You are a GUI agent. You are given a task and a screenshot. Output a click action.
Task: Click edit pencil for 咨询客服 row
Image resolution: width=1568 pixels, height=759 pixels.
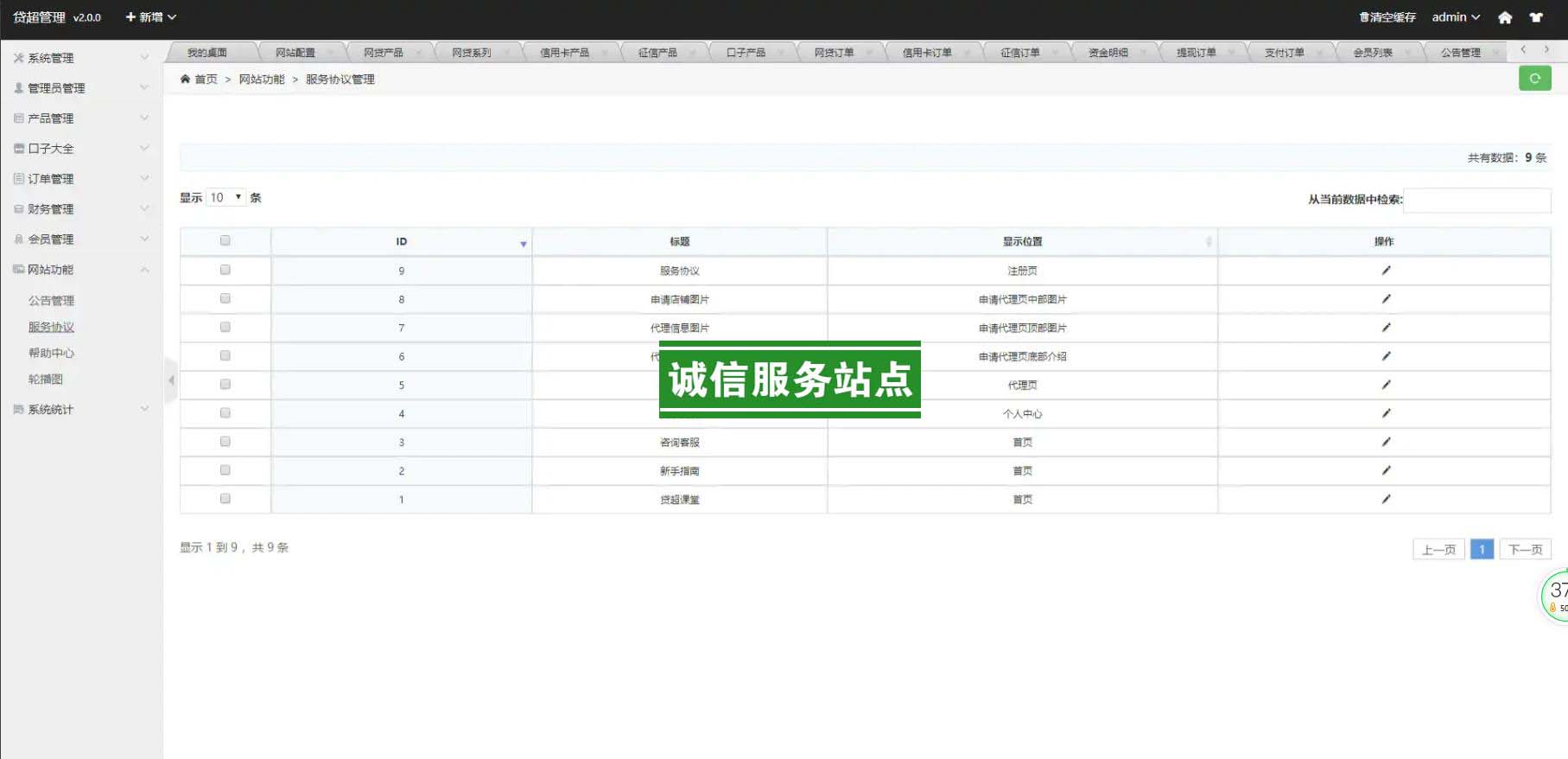1385,442
